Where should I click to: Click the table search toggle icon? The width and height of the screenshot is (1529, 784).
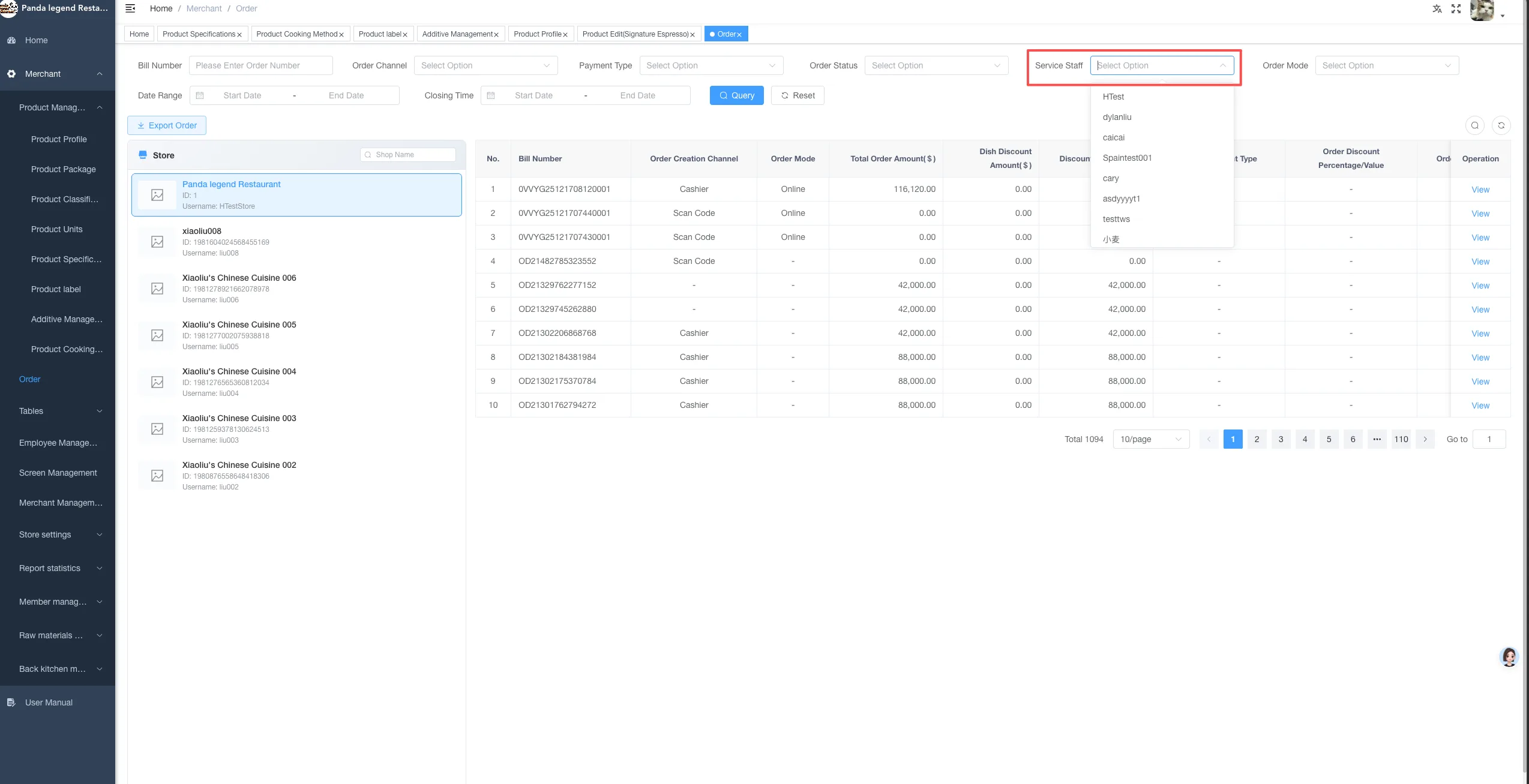click(x=1474, y=125)
